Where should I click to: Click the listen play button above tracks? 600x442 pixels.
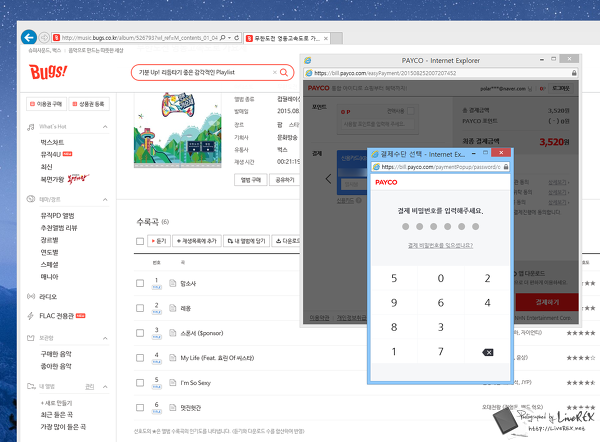pos(159,241)
